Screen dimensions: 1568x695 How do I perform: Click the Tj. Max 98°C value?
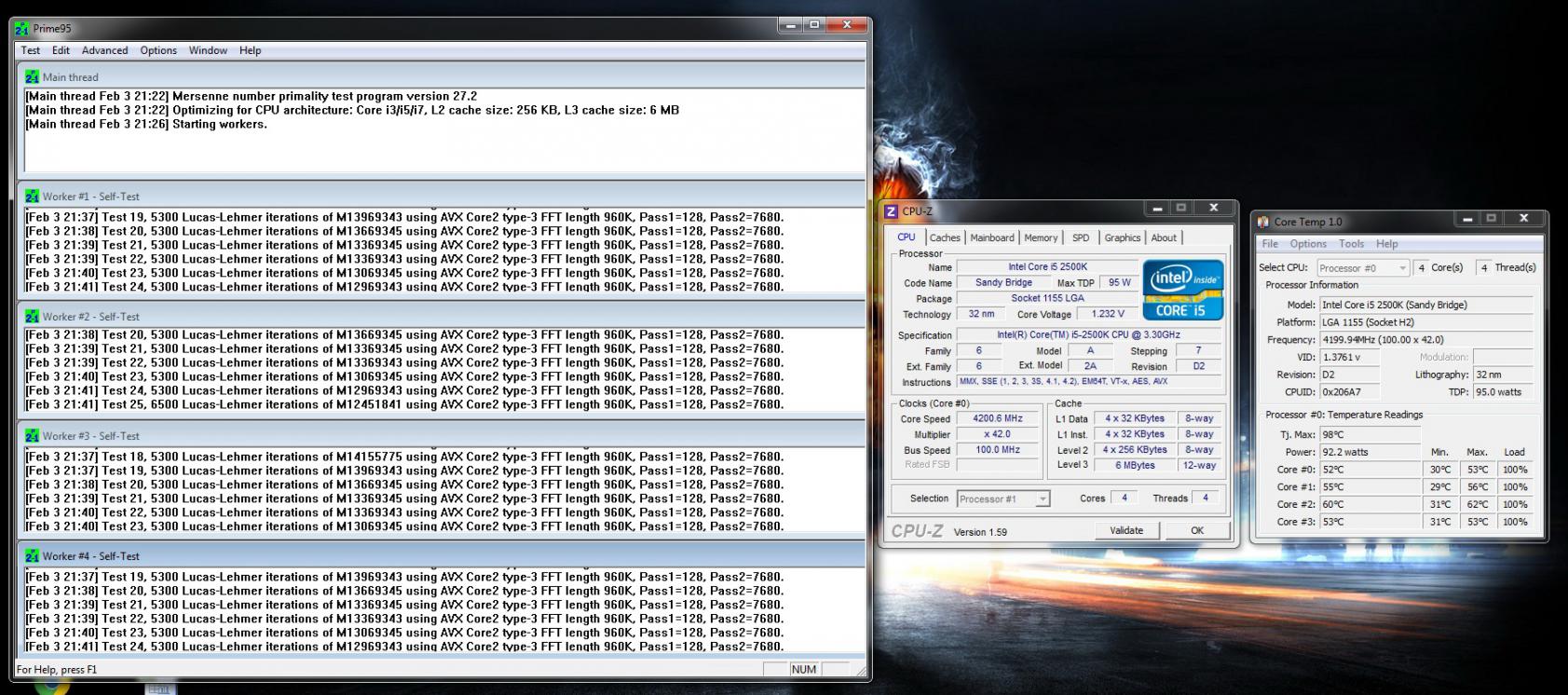click(x=1370, y=435)
